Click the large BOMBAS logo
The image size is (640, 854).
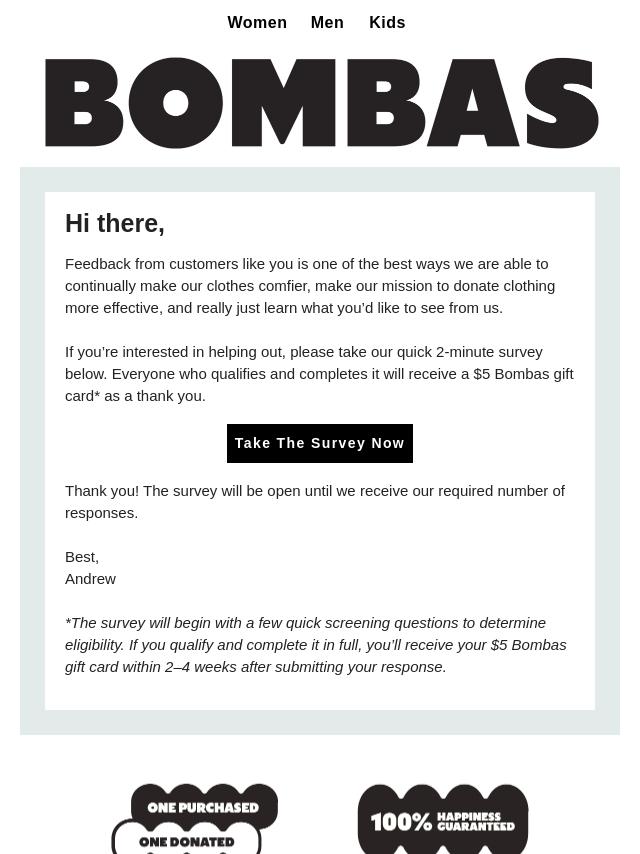tap(321, 103)
